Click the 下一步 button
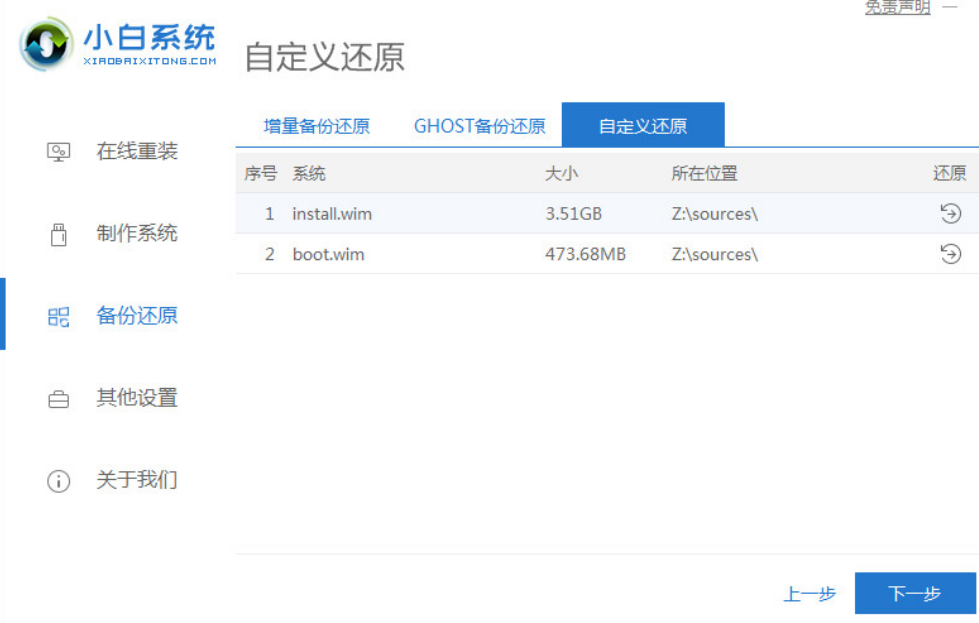The image size is (979, 623). (914, 593)
